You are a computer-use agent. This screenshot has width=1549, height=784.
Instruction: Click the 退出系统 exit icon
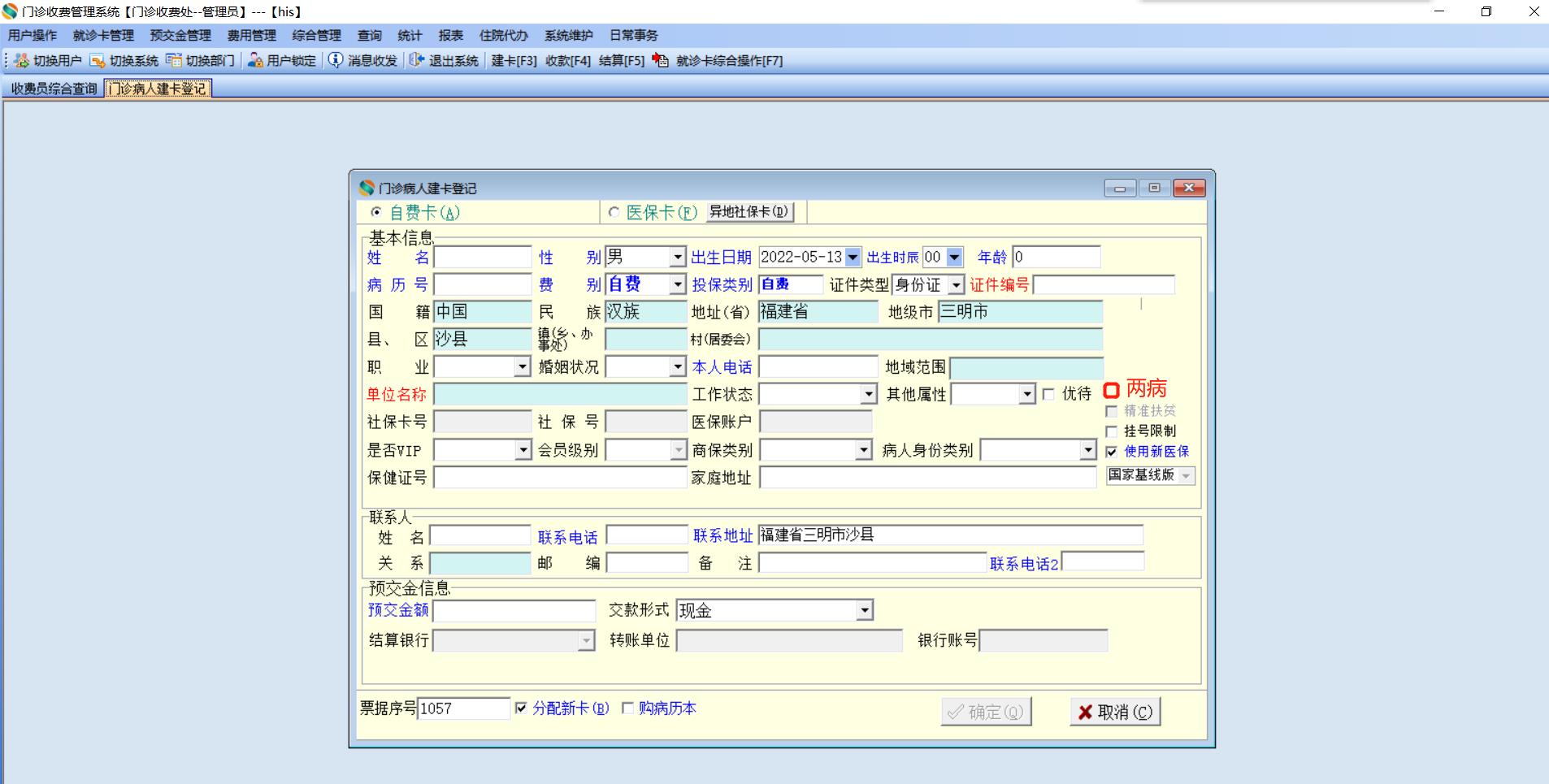pyautogui.click(x=417, y=61)
